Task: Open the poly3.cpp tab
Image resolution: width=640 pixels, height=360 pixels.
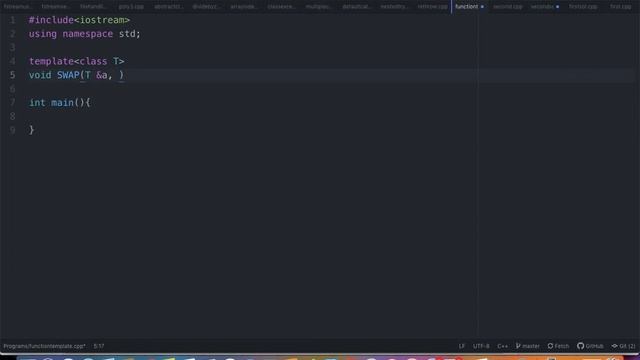Action: pyautogui.click(x=131, y=7)
